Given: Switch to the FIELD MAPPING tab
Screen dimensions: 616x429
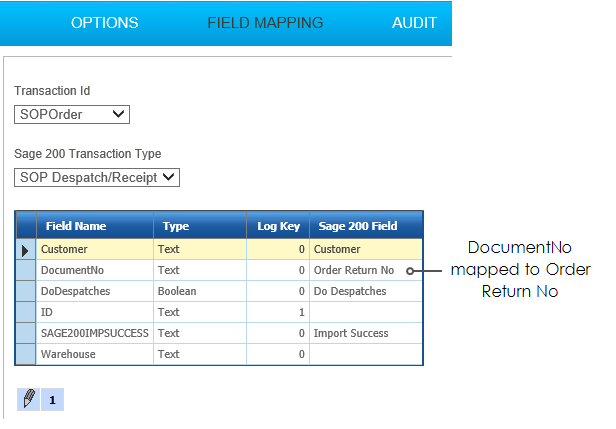Looking at the screenshot, I should [x=265, y=22].
